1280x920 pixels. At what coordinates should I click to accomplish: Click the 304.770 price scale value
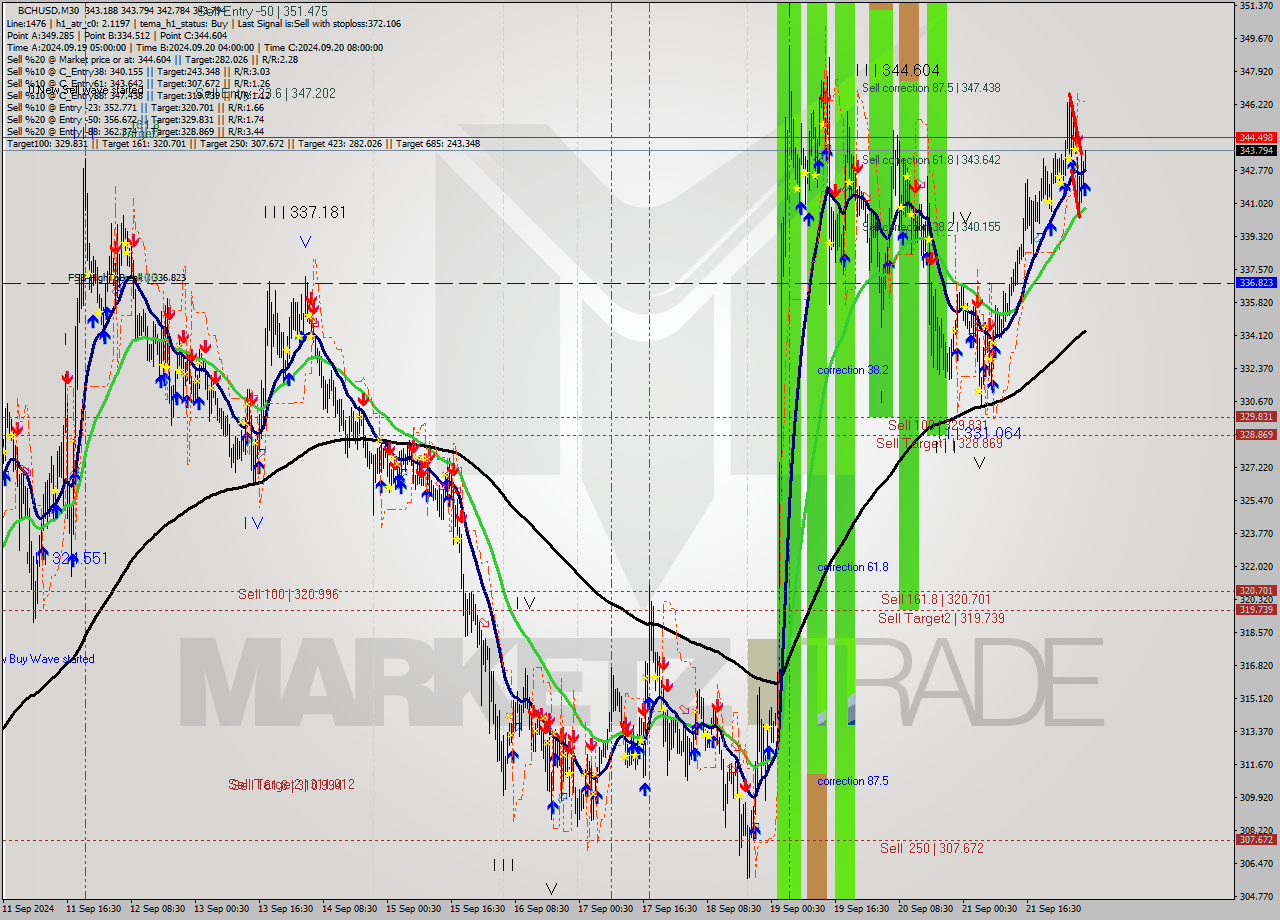pos(1256,896)
